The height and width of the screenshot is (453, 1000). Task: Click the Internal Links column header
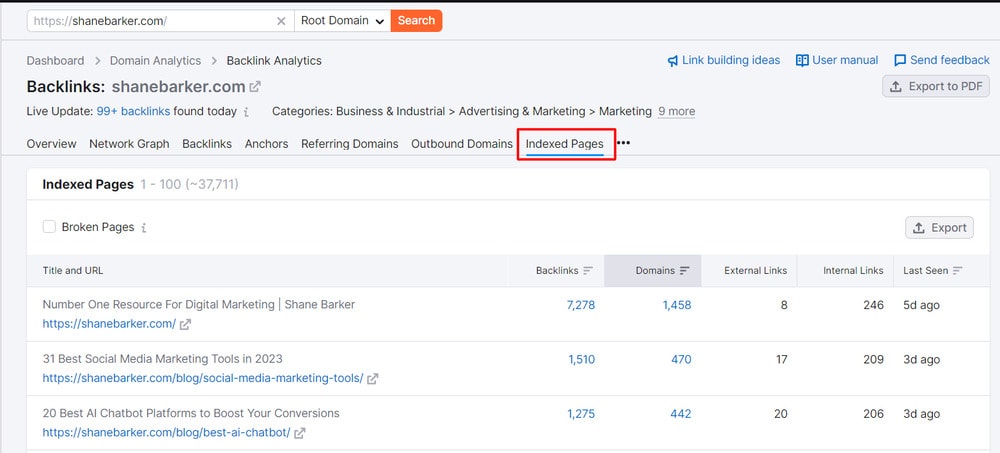tap(853, 271)
